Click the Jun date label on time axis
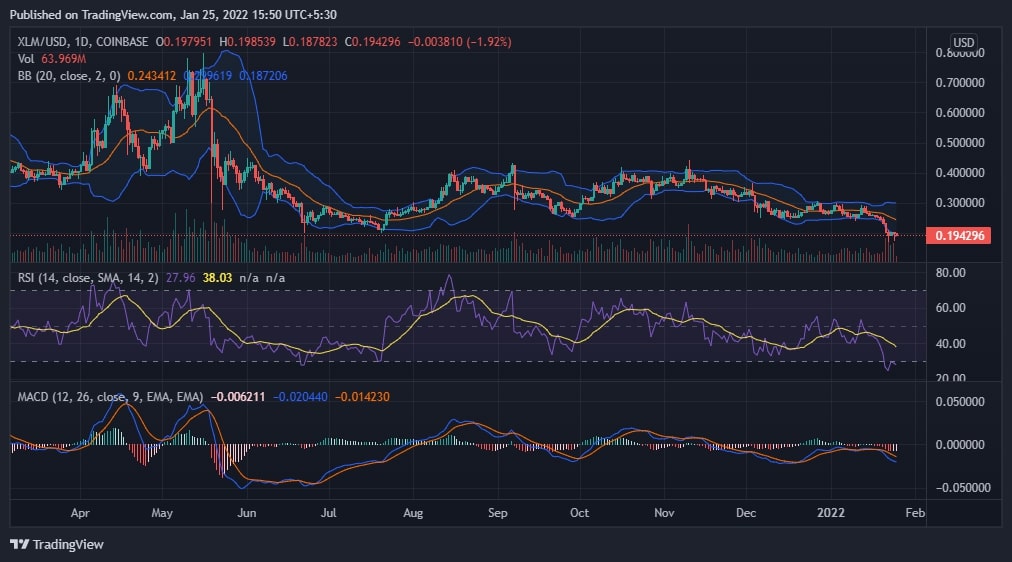The height and width of the screenshot is (562, 1012). click(247, 513)
